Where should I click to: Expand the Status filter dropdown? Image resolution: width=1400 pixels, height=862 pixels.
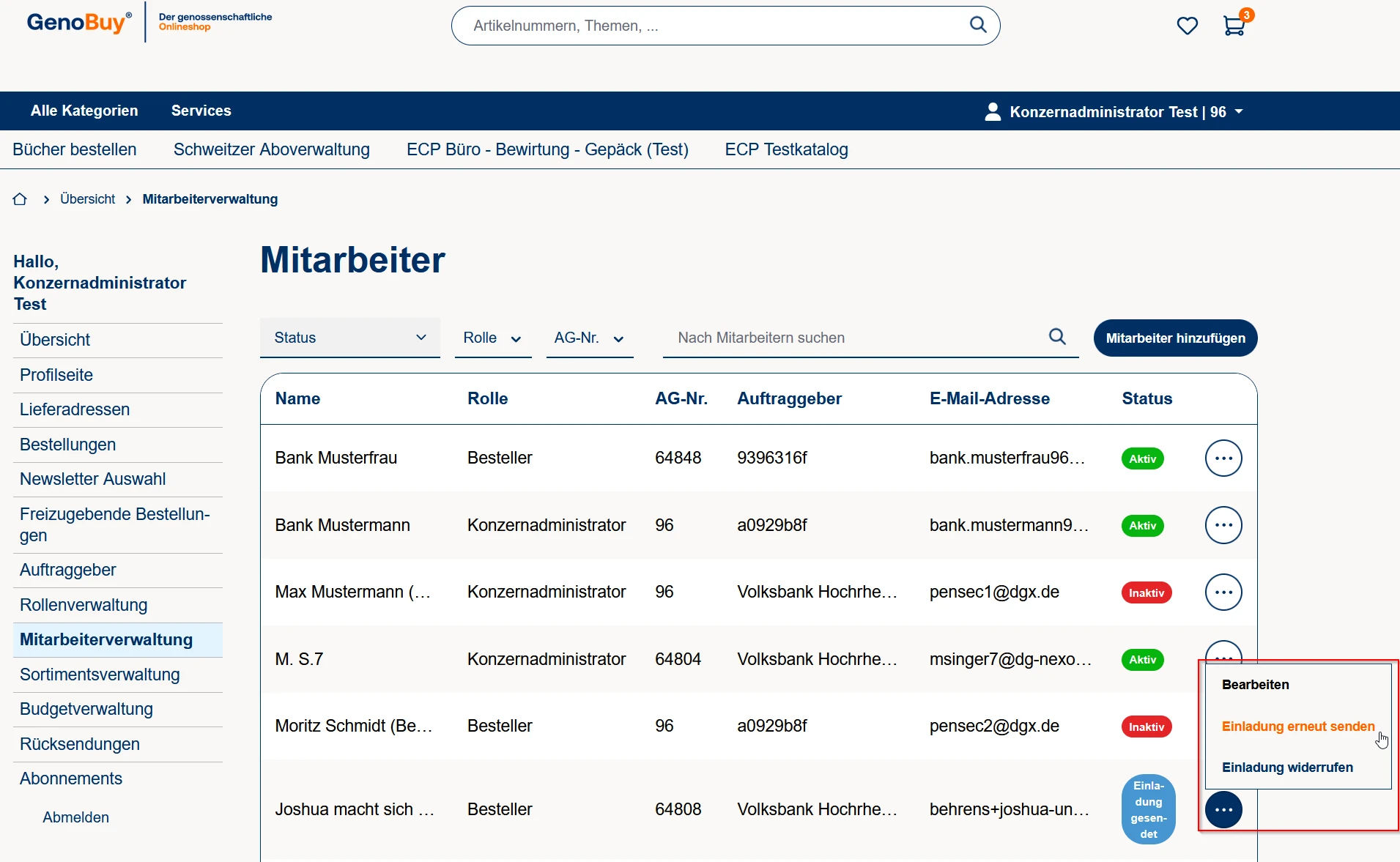[x=349, y=338]
